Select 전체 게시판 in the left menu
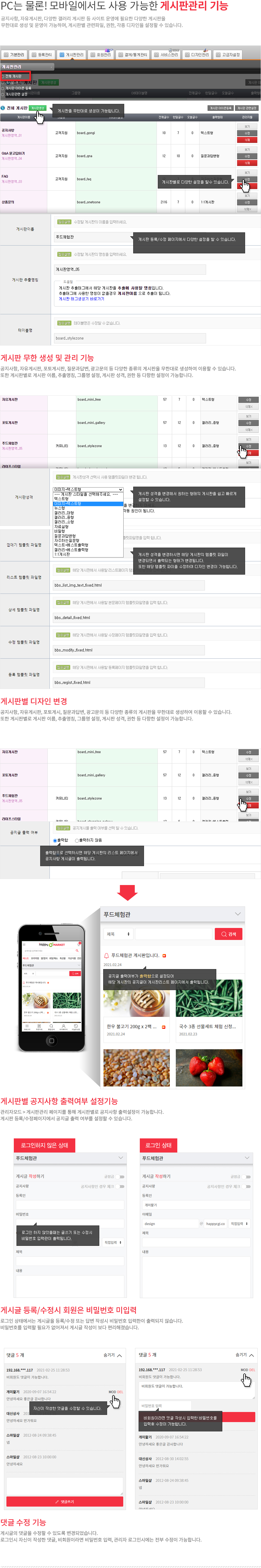This screenshot has height=1568, width=261. click(x=13, y=76)
